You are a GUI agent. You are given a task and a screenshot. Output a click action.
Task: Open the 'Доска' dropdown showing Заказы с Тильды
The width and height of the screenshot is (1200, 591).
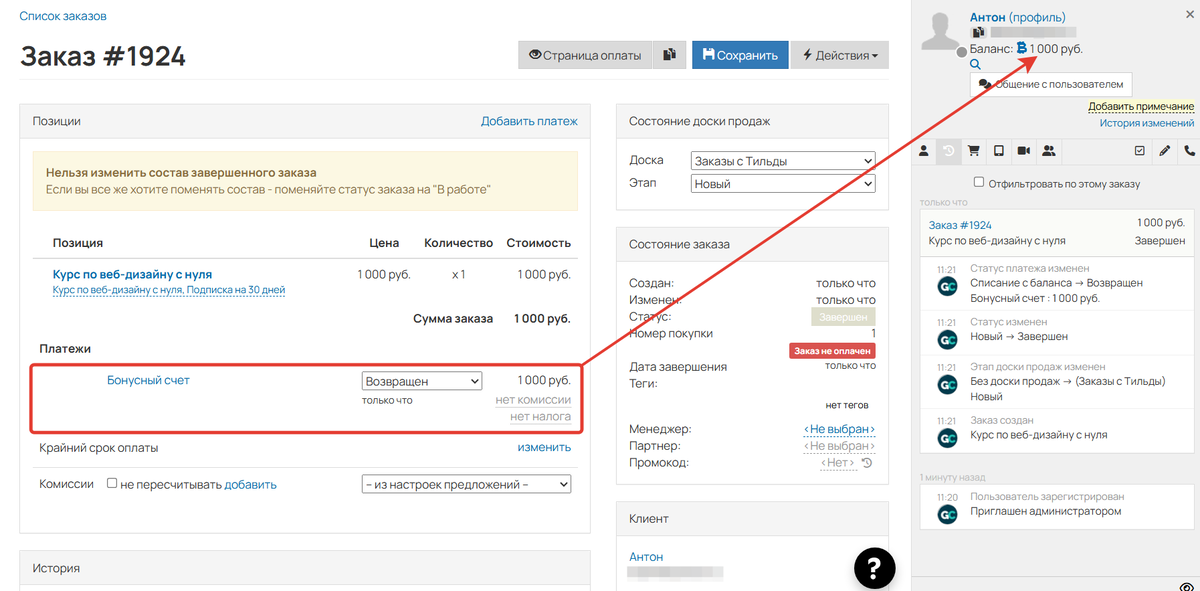(783, 160)
